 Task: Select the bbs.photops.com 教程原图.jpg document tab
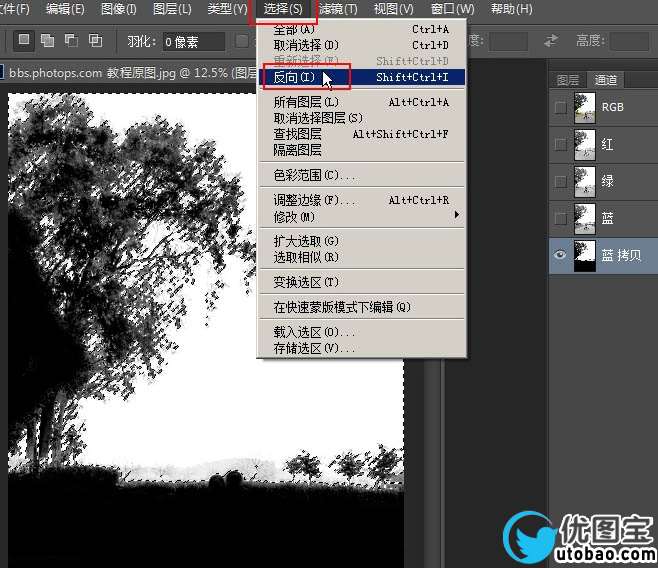tap(128, 73)
